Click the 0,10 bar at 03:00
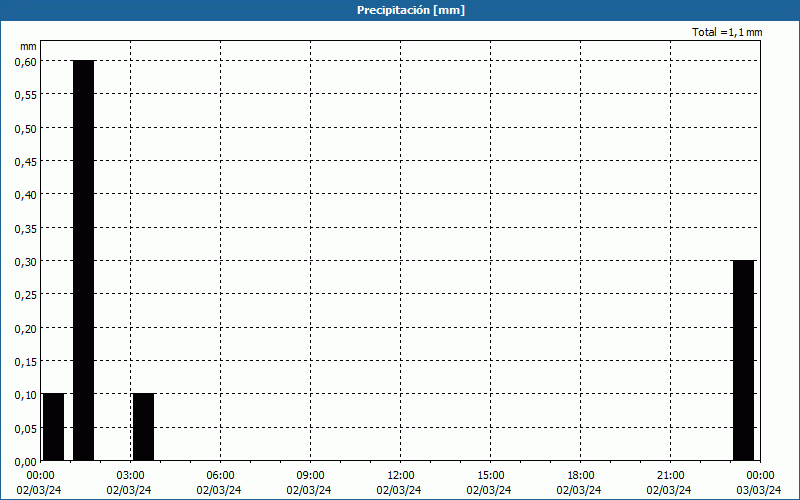The width and height of the screenshot is (800, 500). [x=143, y=427]
